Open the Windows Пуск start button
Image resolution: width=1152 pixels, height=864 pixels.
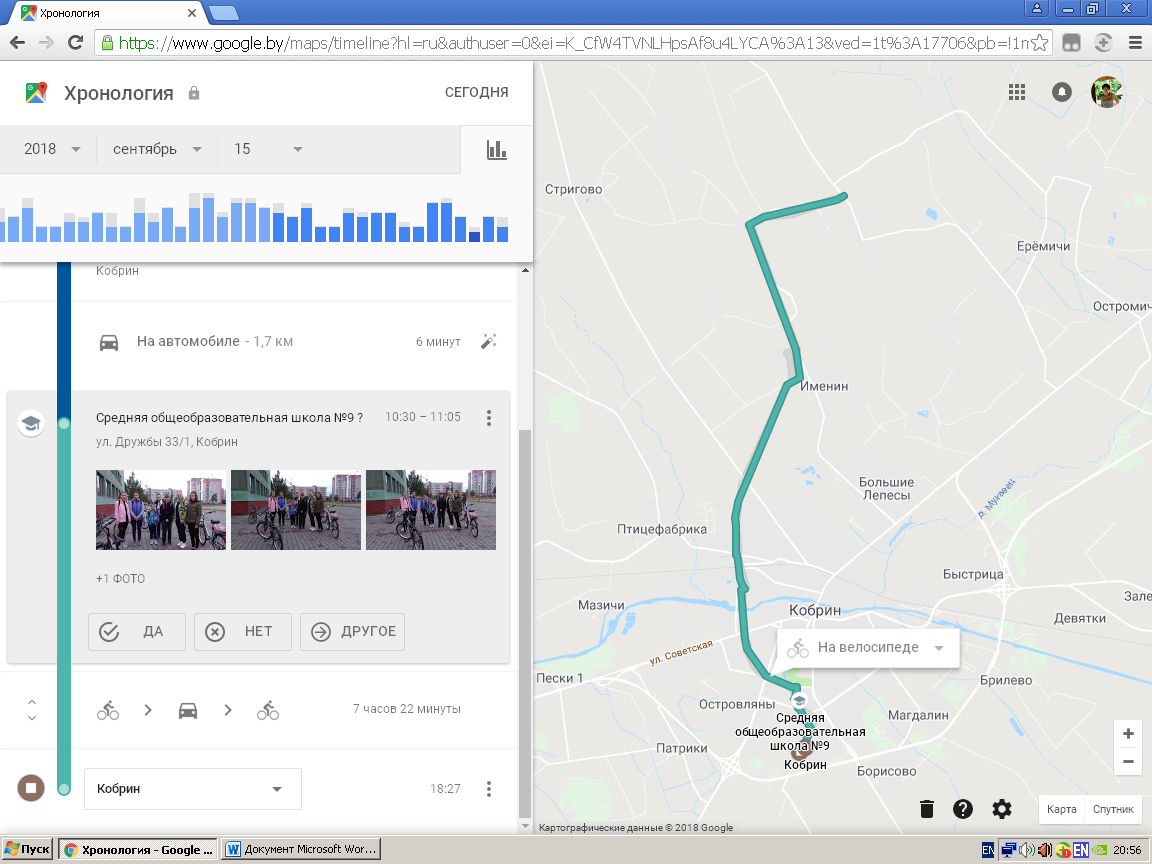pos(28,849)
